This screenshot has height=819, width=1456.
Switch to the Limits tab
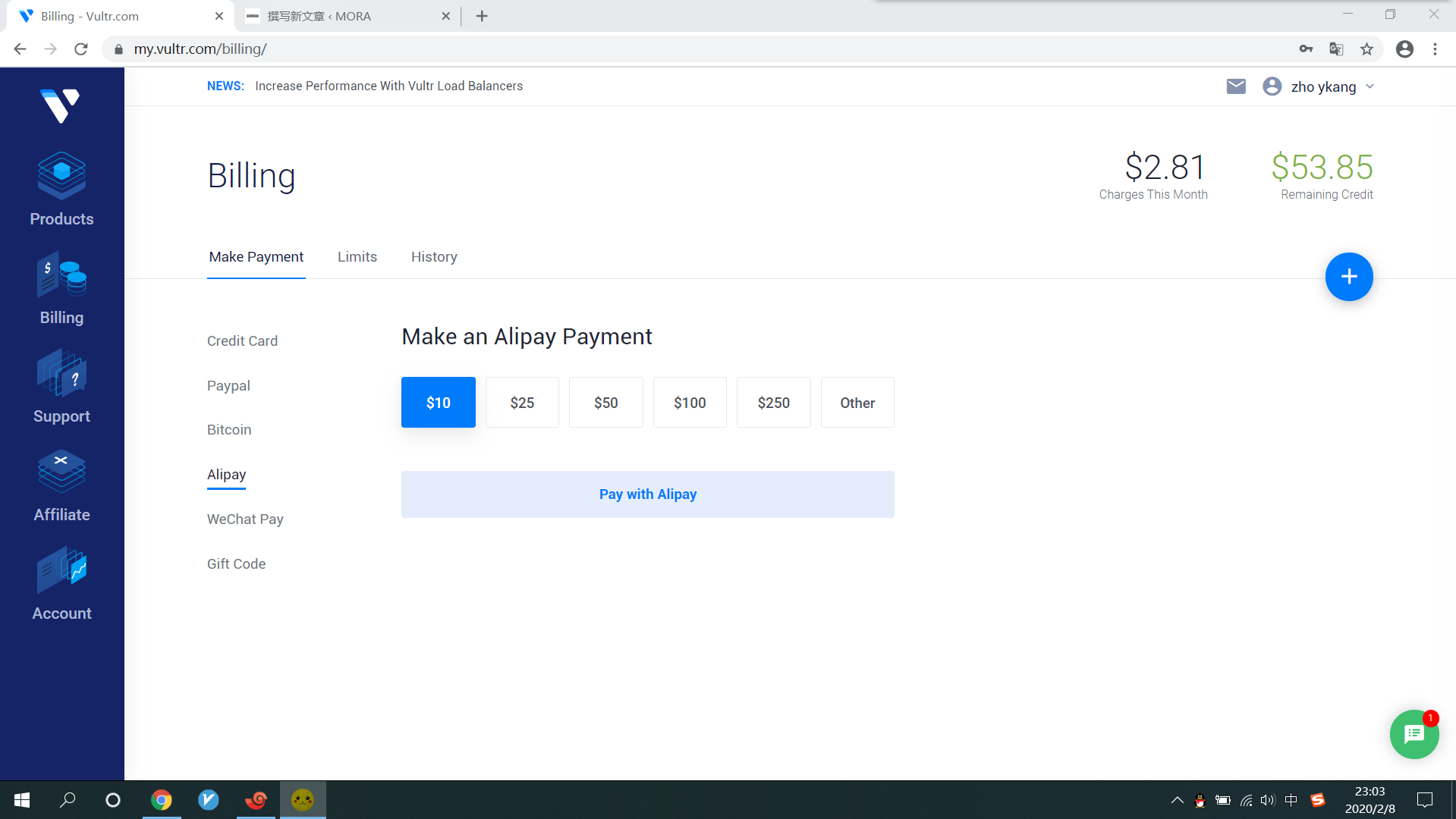coord(357,257)
